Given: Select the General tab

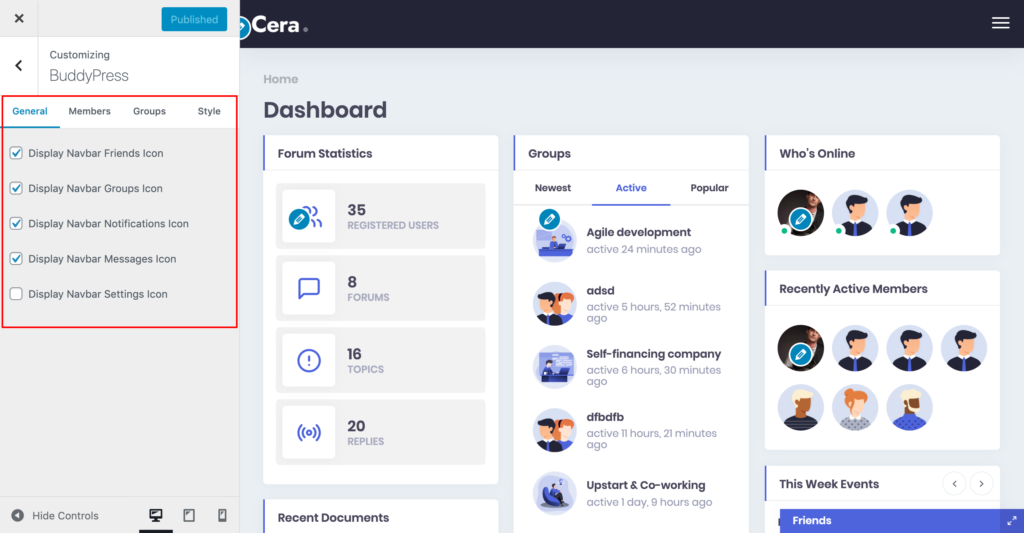Looking at the screenshot, I should [30, 111].
